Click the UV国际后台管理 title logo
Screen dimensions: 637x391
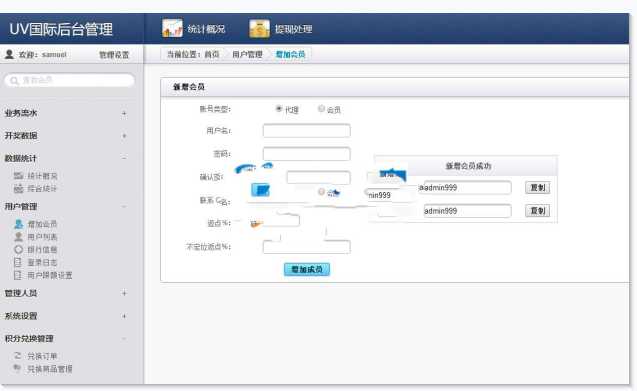[61, 29]
